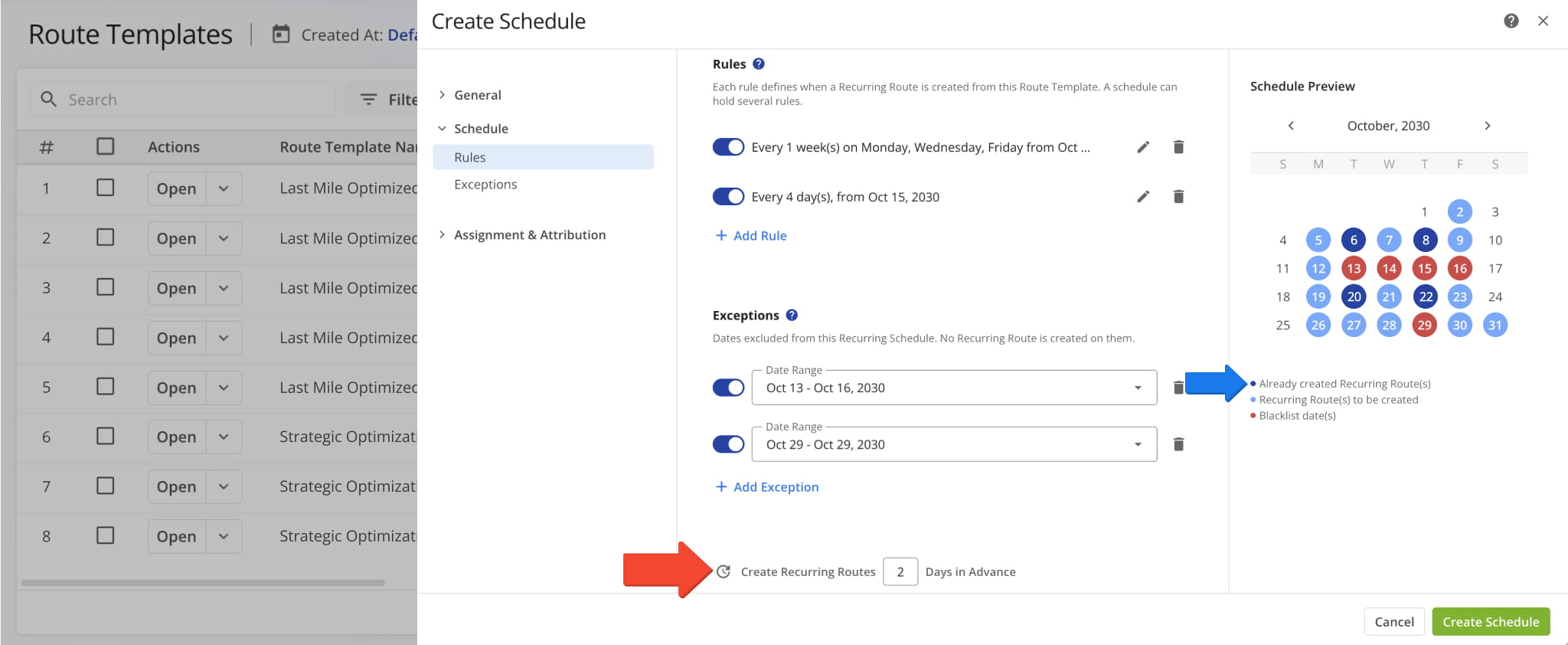Screen dimensions: 1568x645
Task: Click the search magnifier icon
Action: click(48, 100)
